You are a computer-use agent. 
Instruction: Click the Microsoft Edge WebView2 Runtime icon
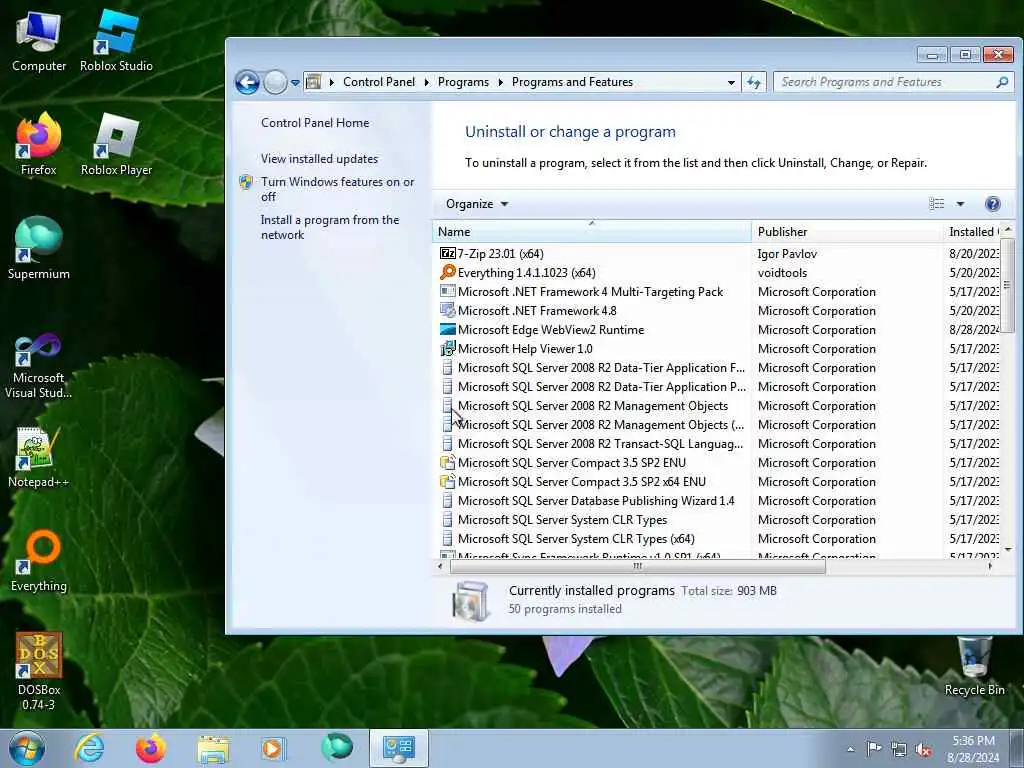[x=447, y=330]
